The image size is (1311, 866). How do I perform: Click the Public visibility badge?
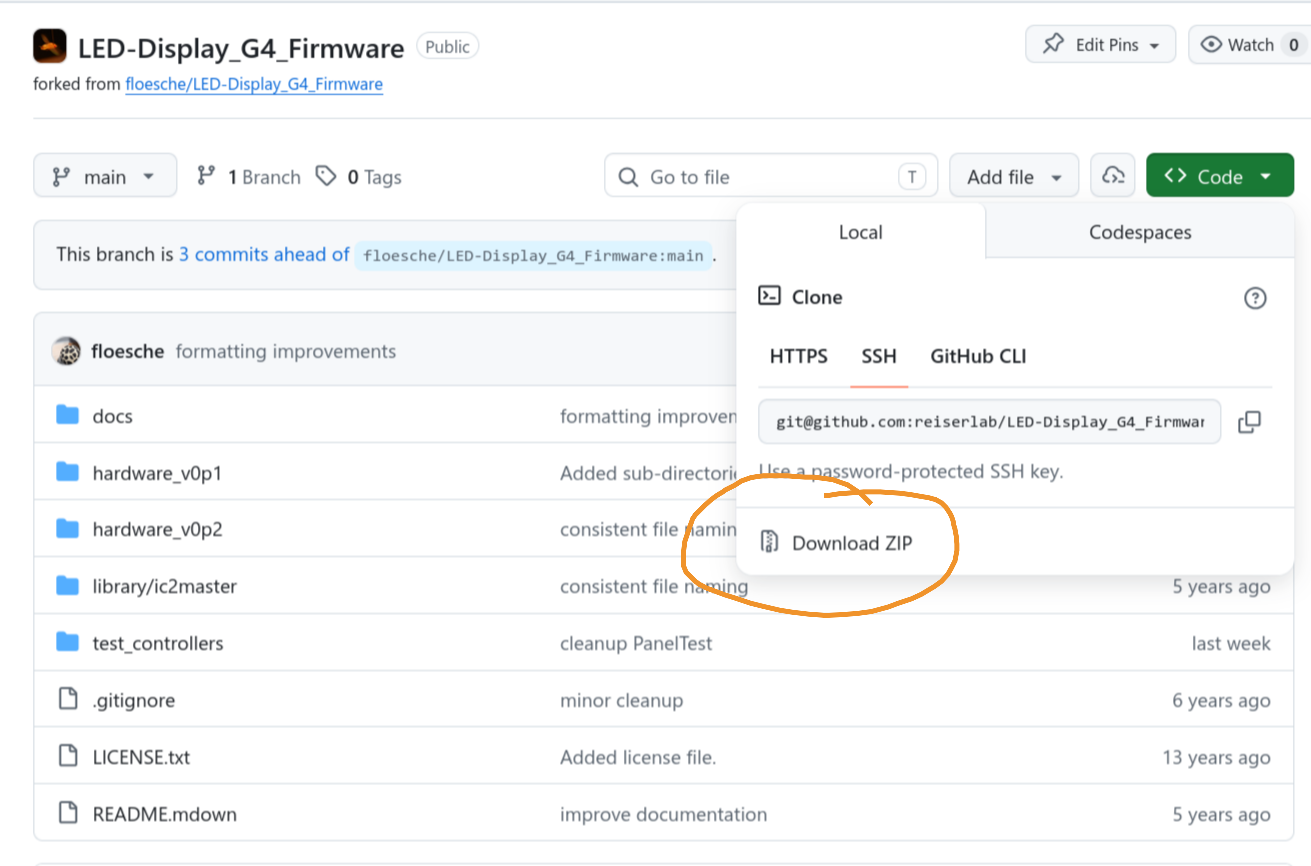pos(448,46)
